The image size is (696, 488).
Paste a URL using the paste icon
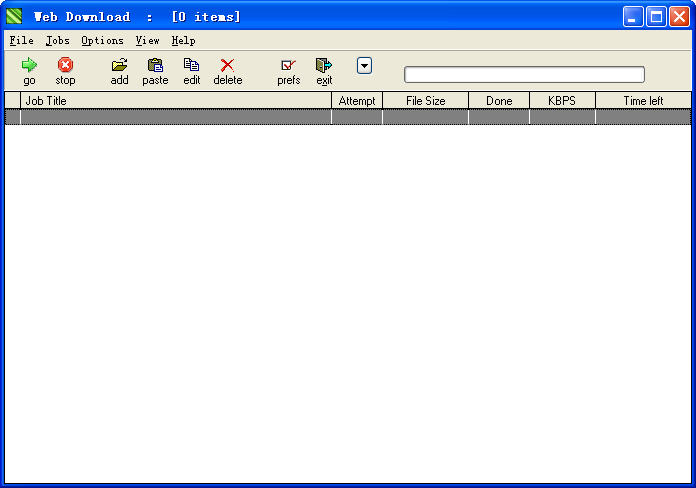pyautogui.click(x=155, y=65)
